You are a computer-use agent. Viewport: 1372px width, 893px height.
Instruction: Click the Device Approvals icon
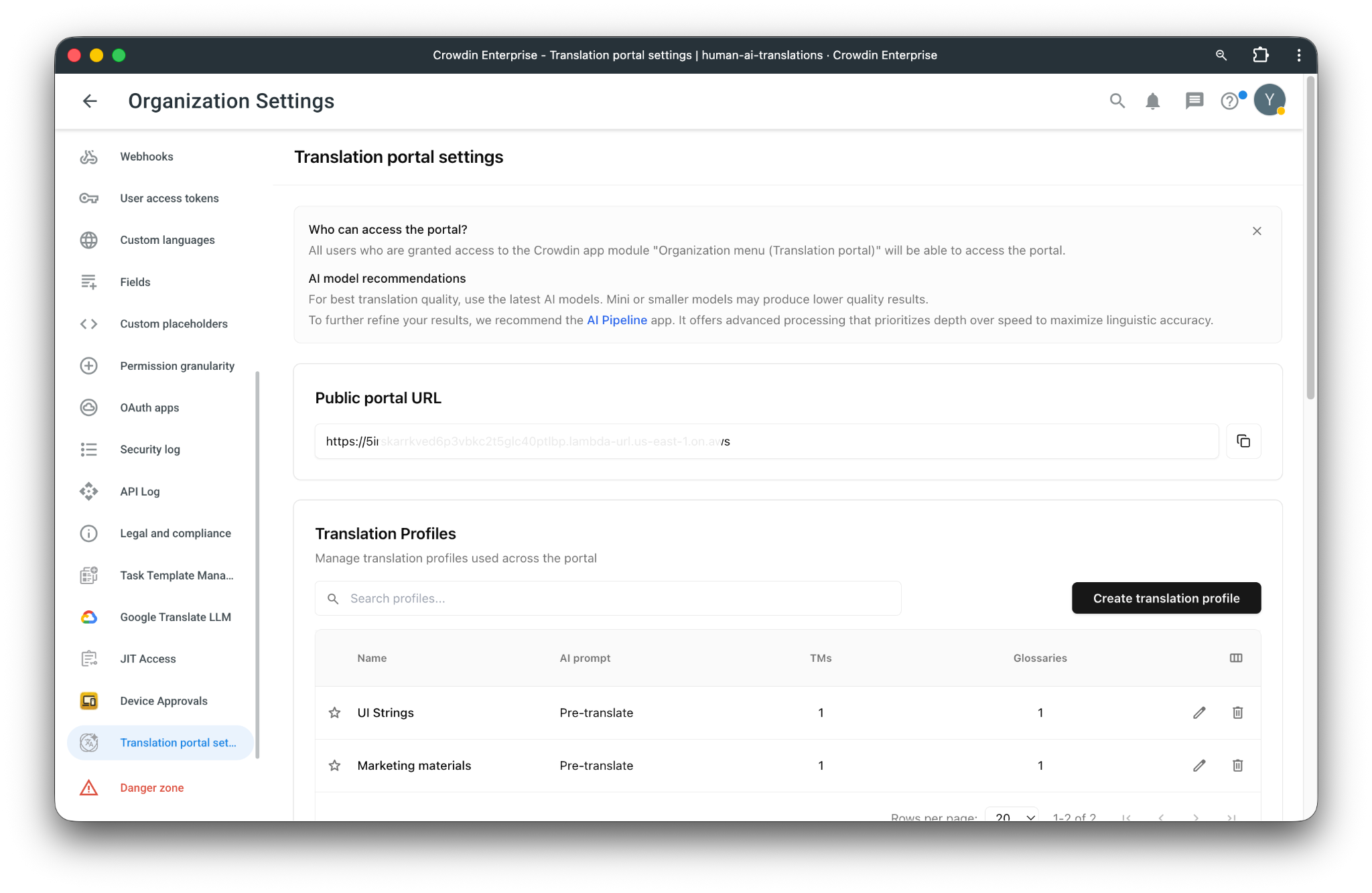[89, 701]
